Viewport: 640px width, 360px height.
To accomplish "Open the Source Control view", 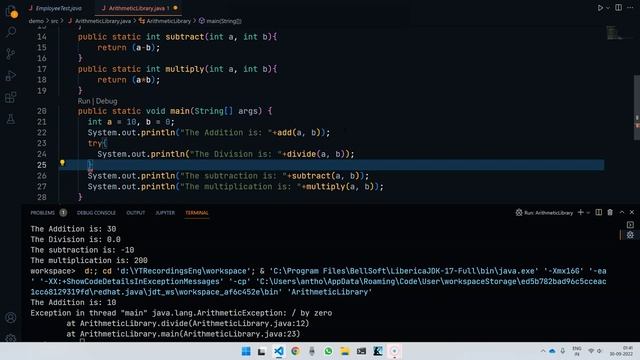I will coord(11,54).
